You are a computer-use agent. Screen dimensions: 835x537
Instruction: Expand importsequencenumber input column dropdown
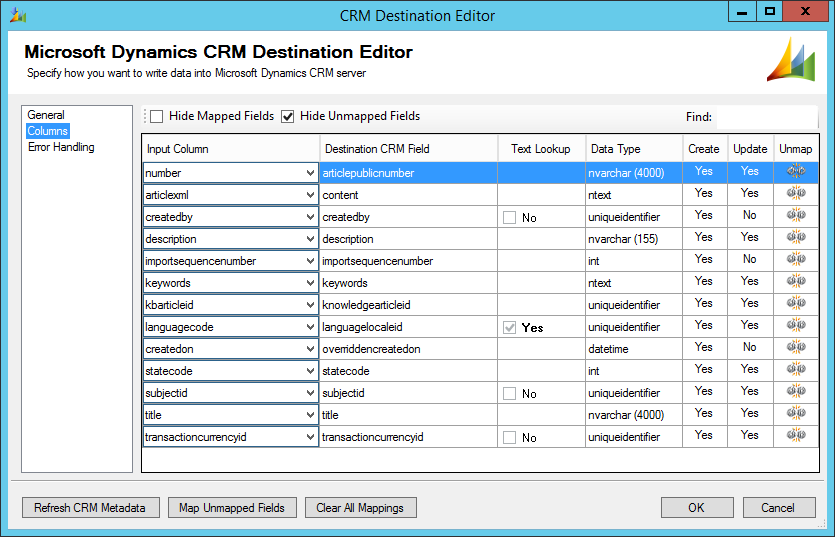[310, 261]
